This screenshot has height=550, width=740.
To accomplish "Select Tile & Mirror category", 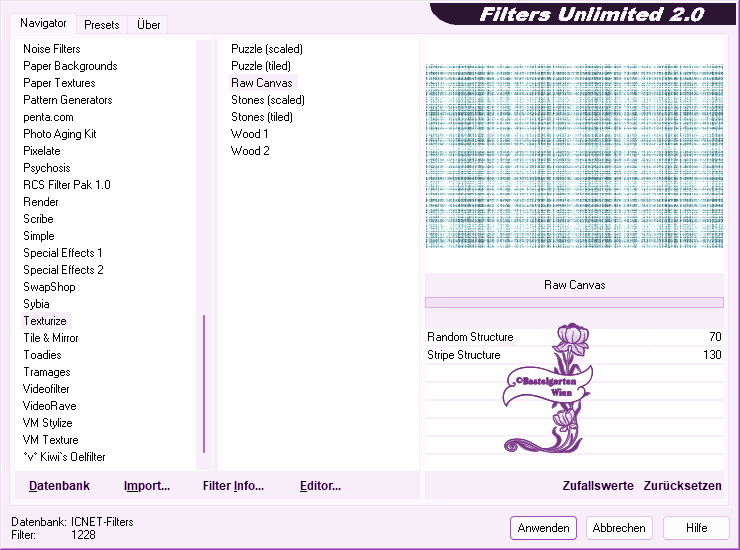I will coord(50,338).
